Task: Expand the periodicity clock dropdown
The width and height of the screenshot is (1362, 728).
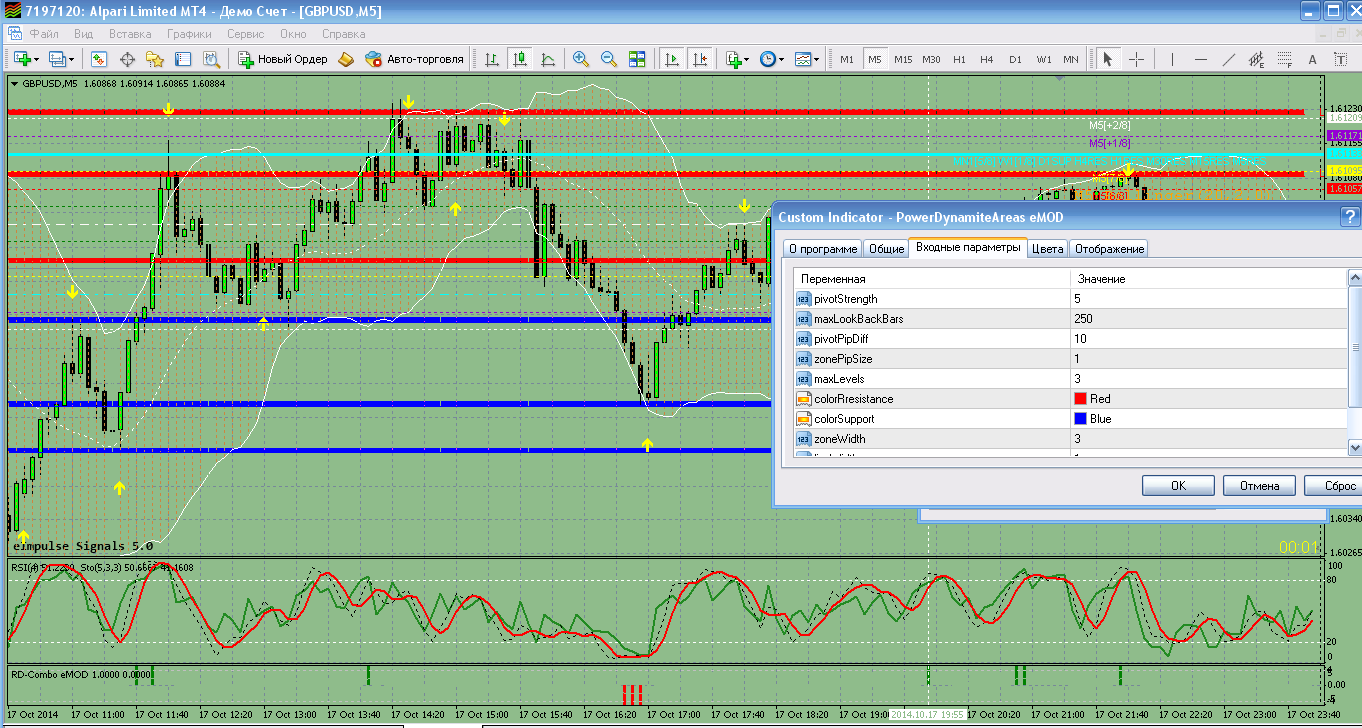Action: click(x=771, y=59)
